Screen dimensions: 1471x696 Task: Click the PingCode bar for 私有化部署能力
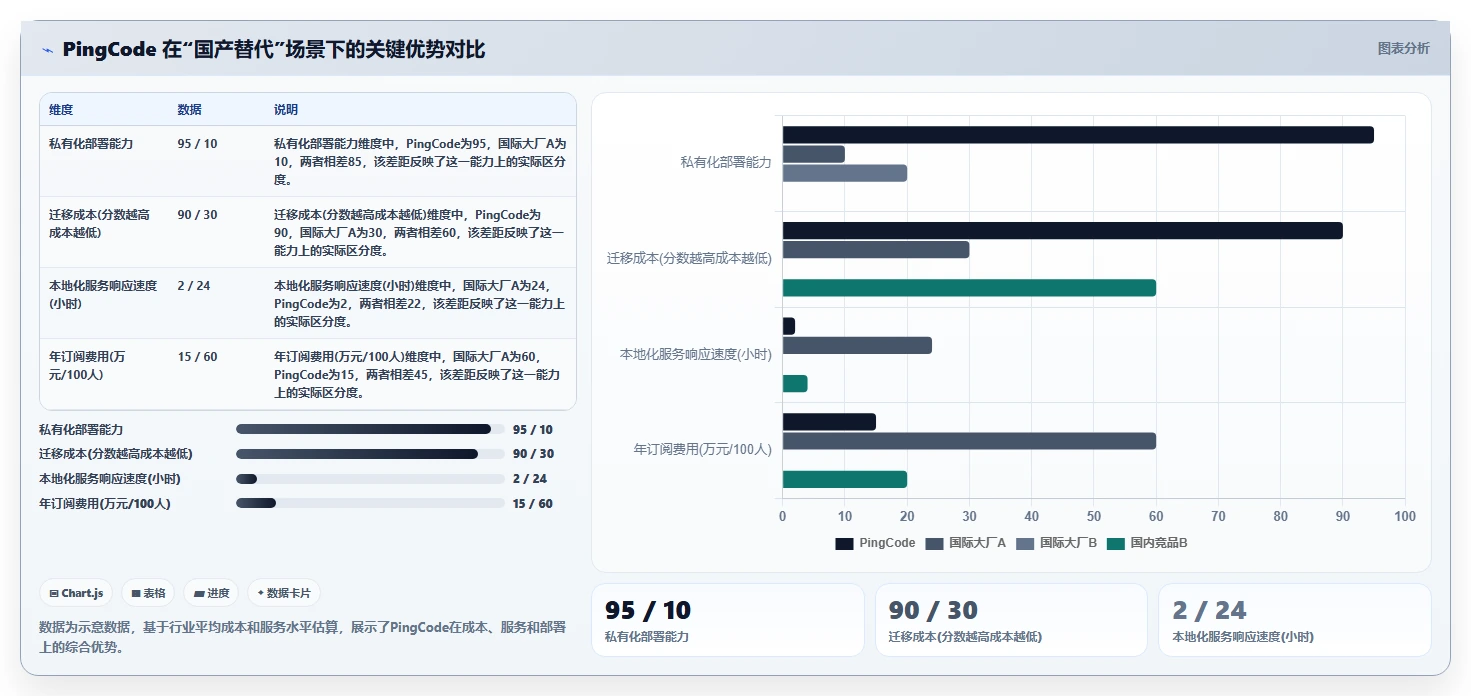coord(1078,135)
